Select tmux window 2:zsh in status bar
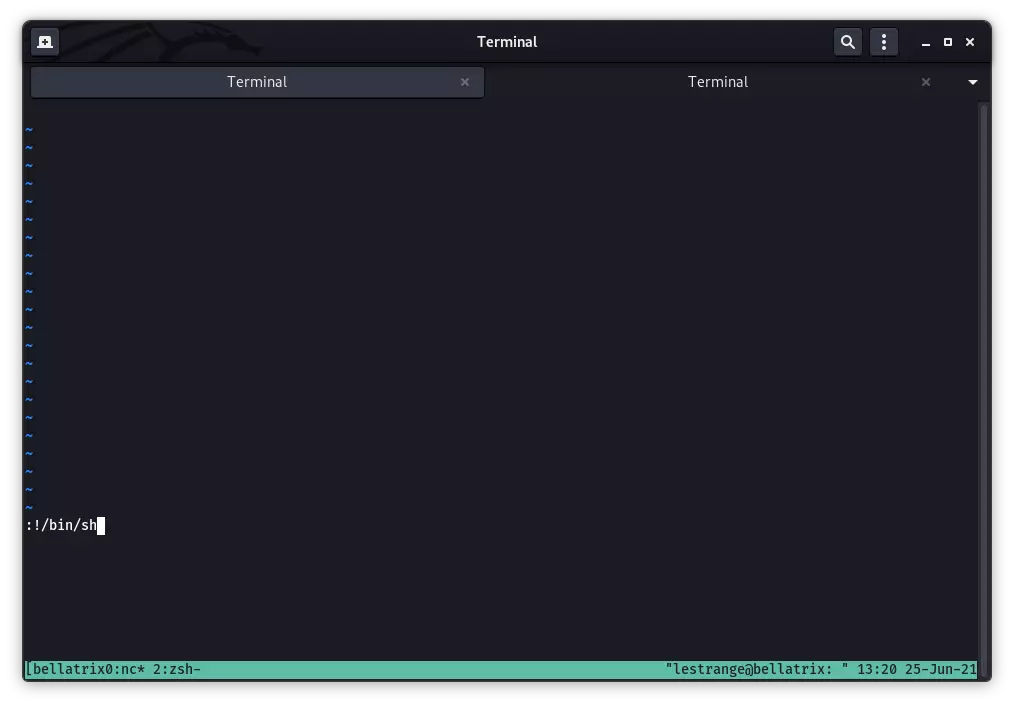 tap(175, 669)
